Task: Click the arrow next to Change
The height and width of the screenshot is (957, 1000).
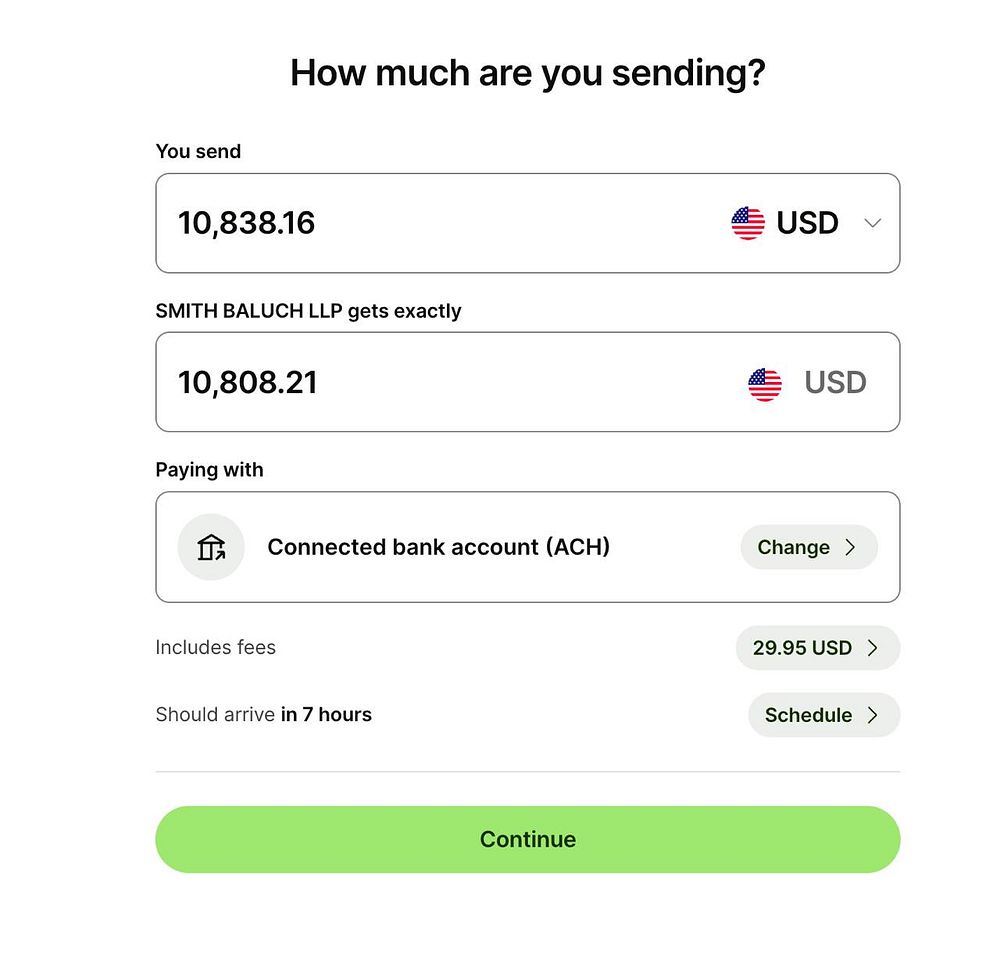Action: coord(851,547)
